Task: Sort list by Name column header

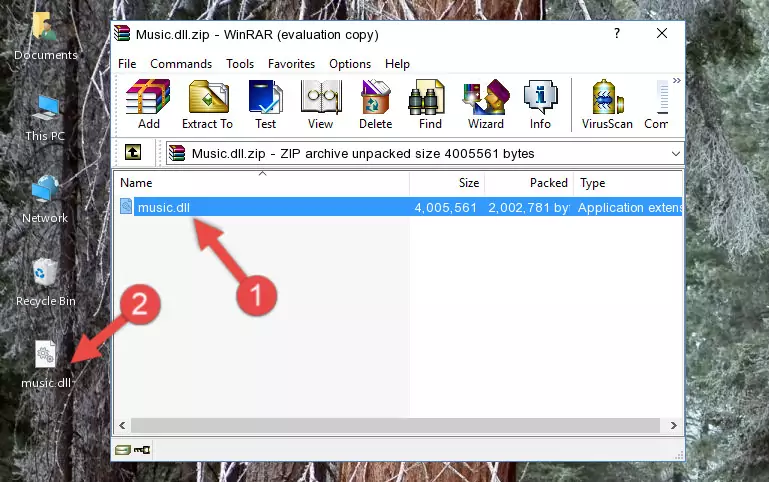Action: (x=262, y=183)
